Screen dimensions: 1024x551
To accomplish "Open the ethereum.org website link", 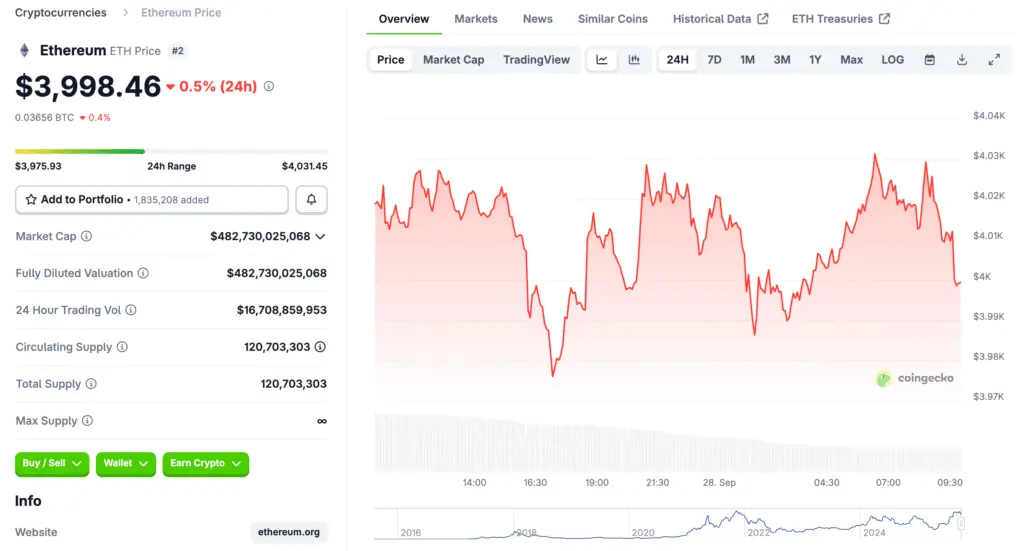I will (x=289, y=532).
